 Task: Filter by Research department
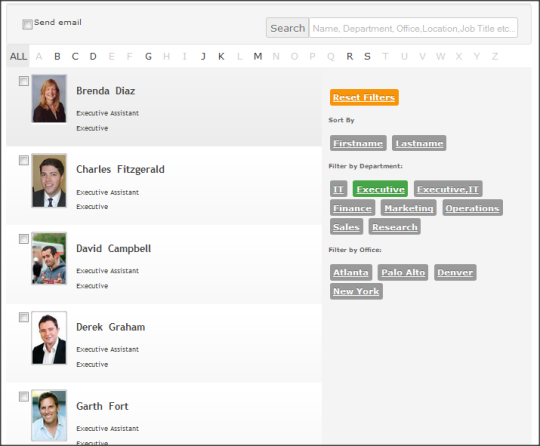(x=395, y=227)
